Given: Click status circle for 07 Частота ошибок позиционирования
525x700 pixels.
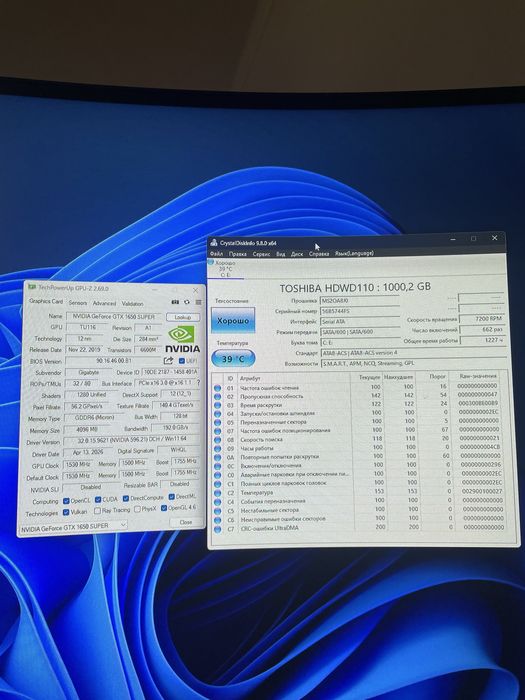Looking at the screenshot, I should point(217,431).
